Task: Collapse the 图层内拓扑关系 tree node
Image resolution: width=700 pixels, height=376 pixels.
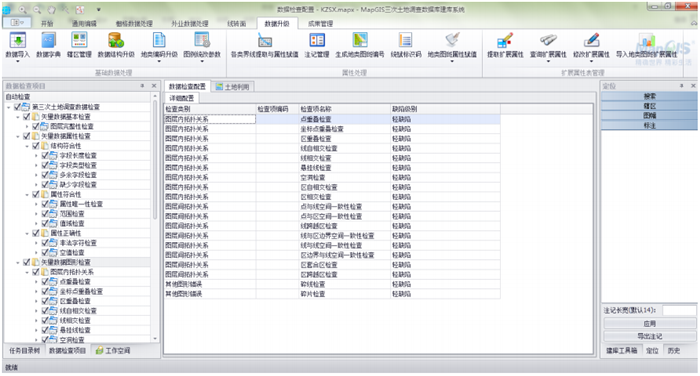Action: (x=27, y=272)
